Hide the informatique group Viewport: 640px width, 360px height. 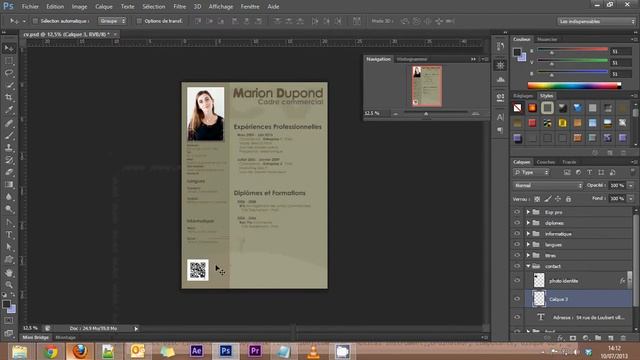click(x=517, y=234)
